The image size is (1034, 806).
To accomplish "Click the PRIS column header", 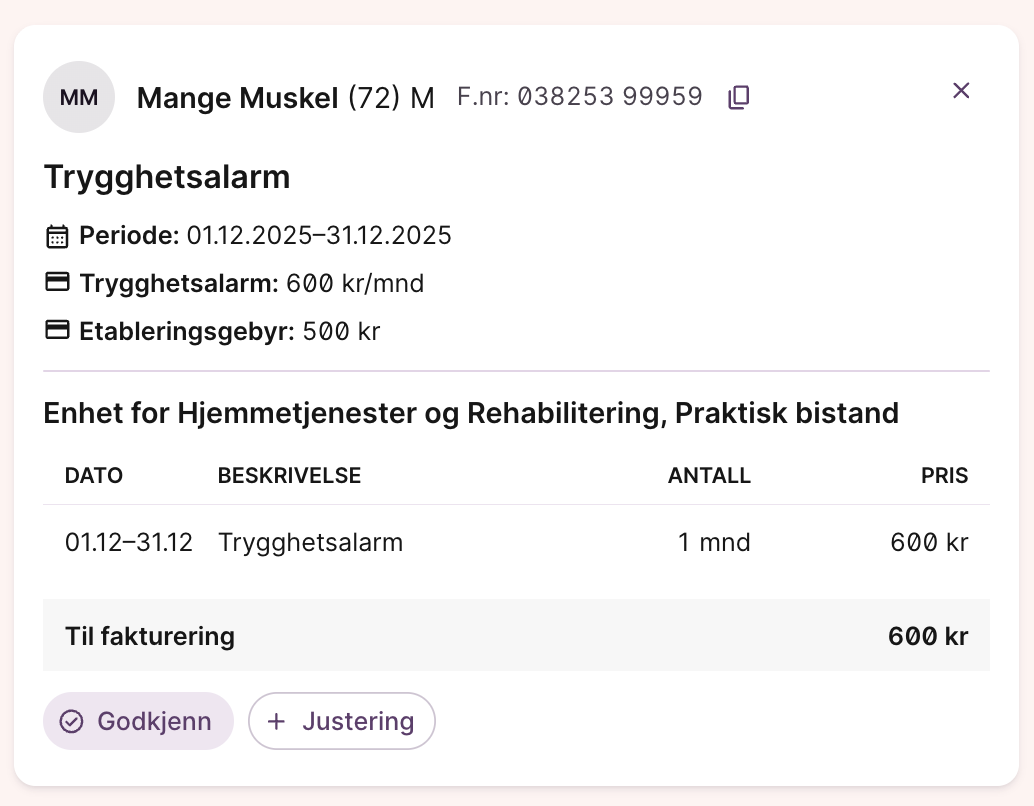I will coord(944,476).
